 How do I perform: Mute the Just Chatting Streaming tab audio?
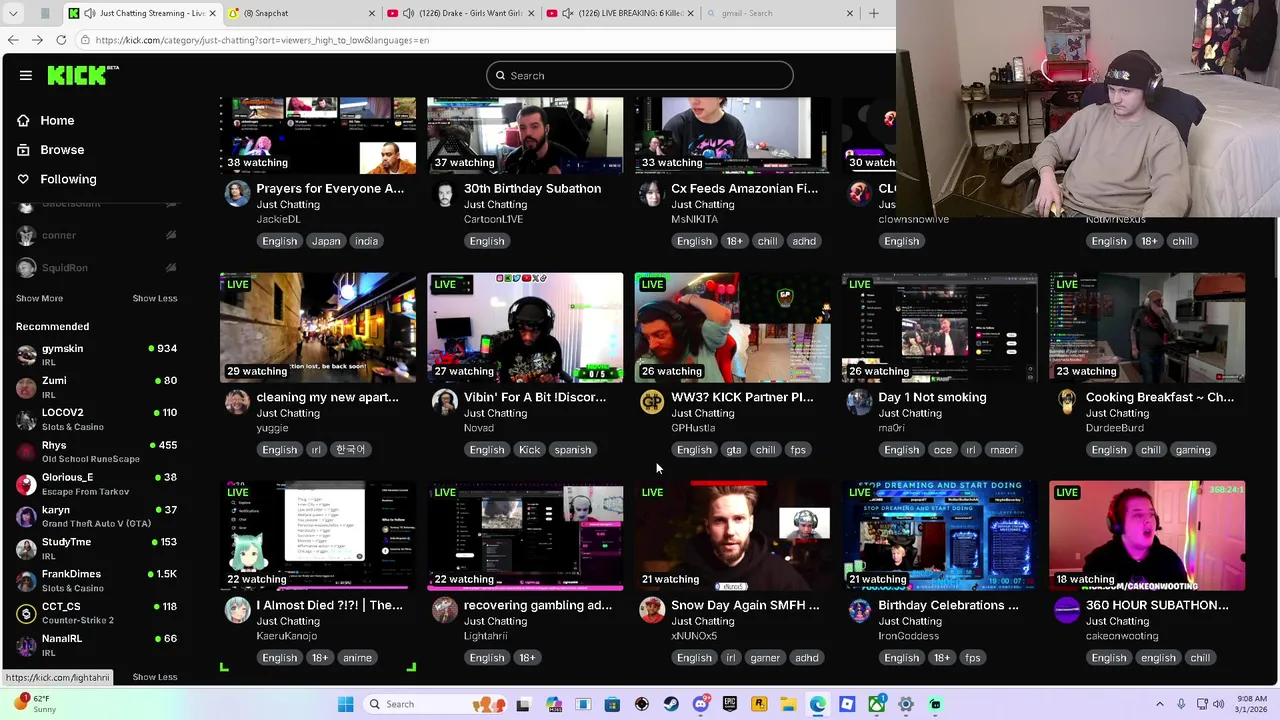coord(90,13)
